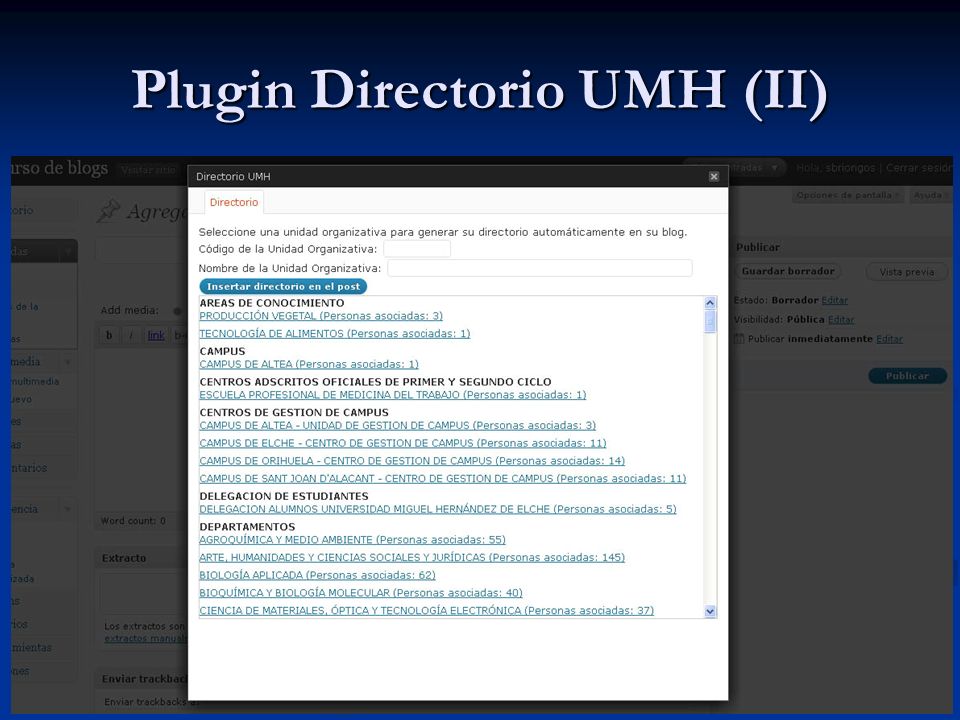The height and width of the screenshot is (720, 960).
Task: Click the directory list scrollbar thumb
Action: coord(710,321)
